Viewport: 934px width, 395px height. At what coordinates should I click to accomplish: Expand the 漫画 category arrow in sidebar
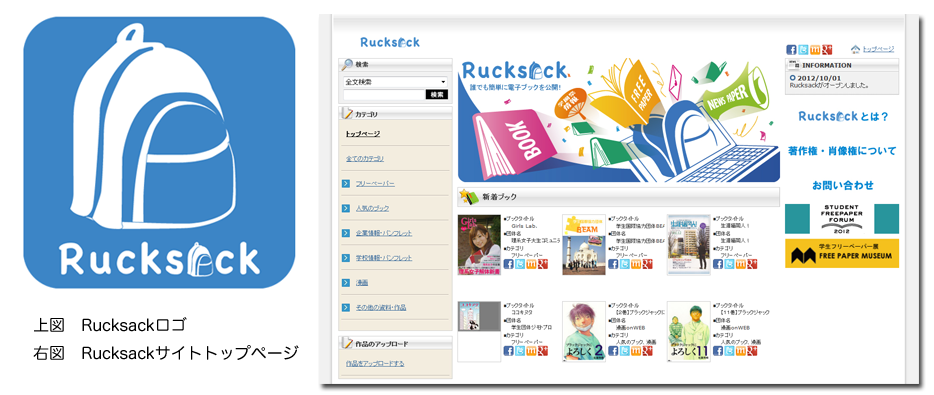tap(345, 282)
